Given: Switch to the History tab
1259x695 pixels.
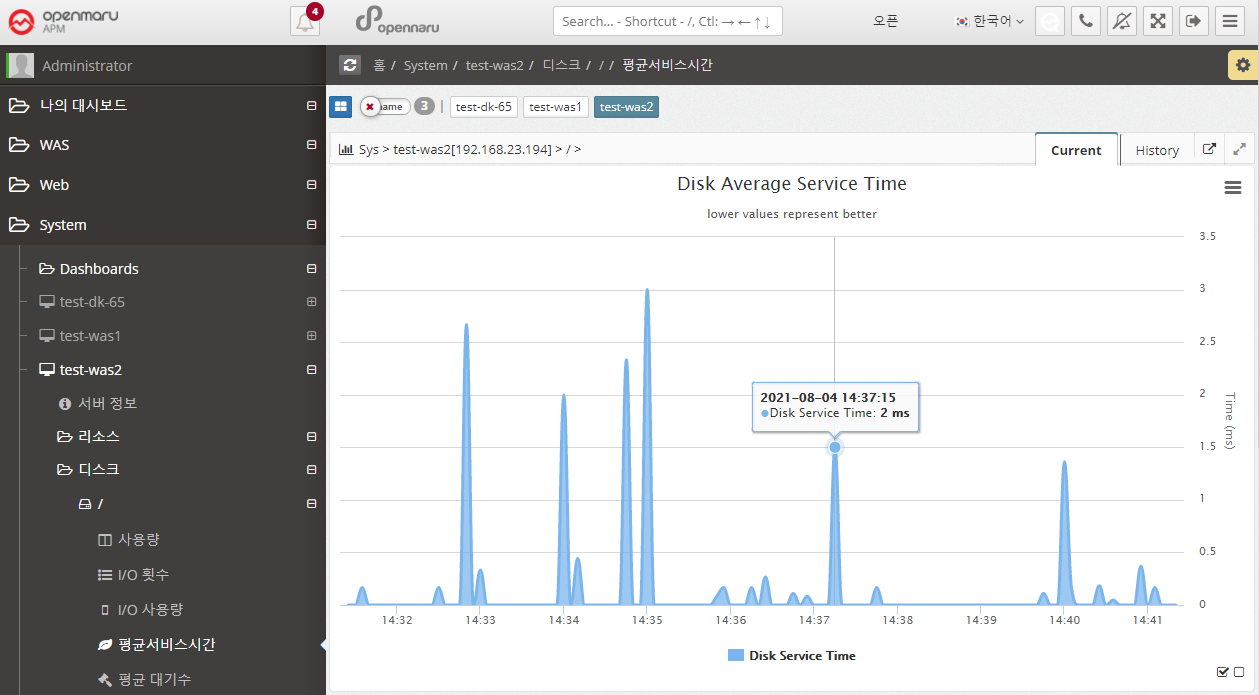Looking at the screenshot, I should point(1157,150).
